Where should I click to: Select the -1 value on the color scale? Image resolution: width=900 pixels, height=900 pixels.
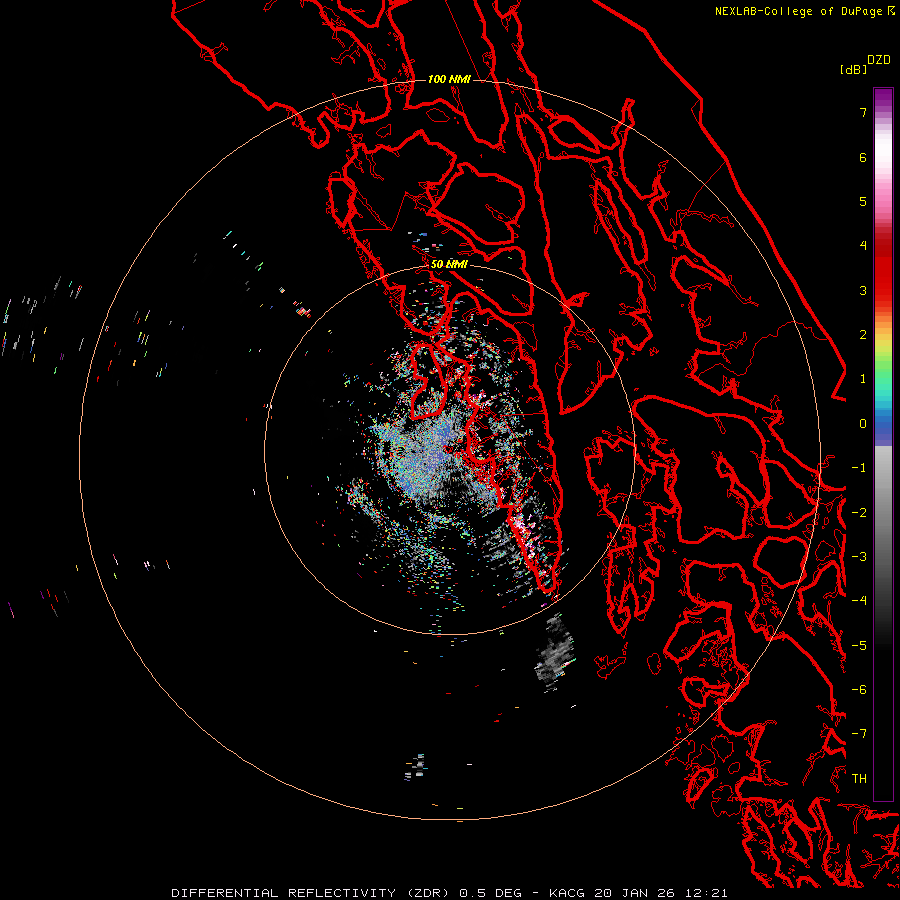click(x=859, y=468)
